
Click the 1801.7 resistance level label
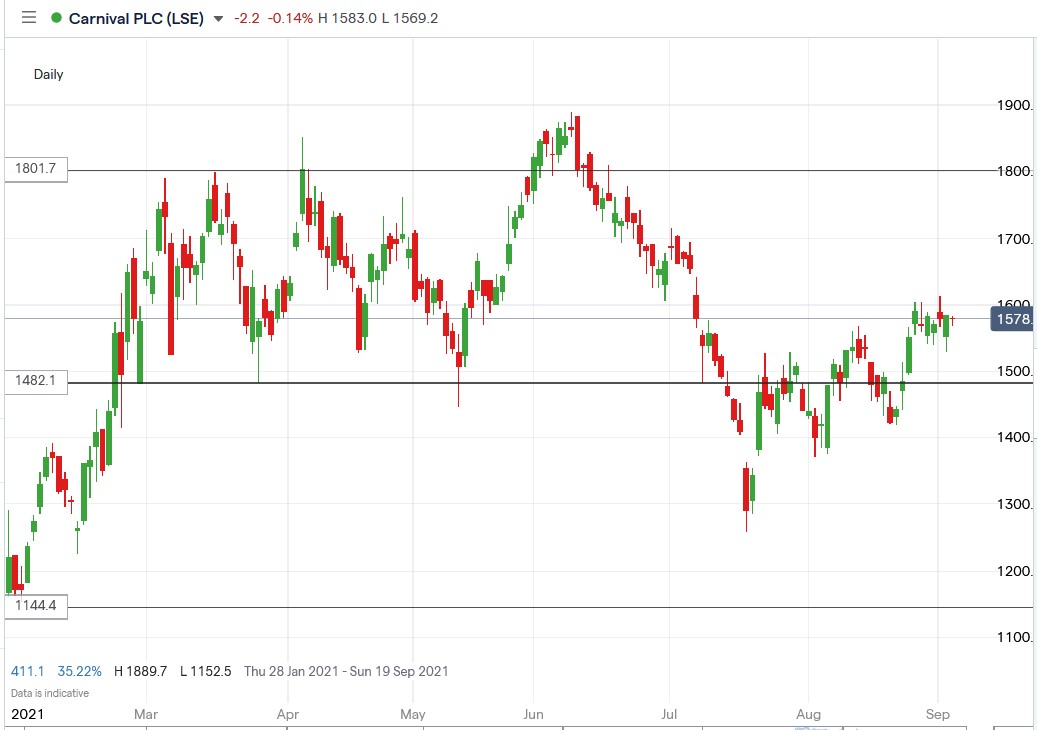click(x=37, y=169)
